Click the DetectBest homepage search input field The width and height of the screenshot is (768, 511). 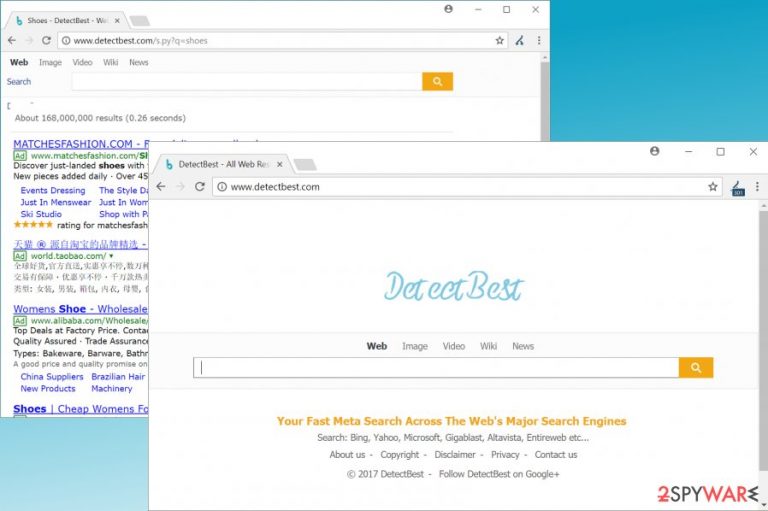click(x=436, y=367)
